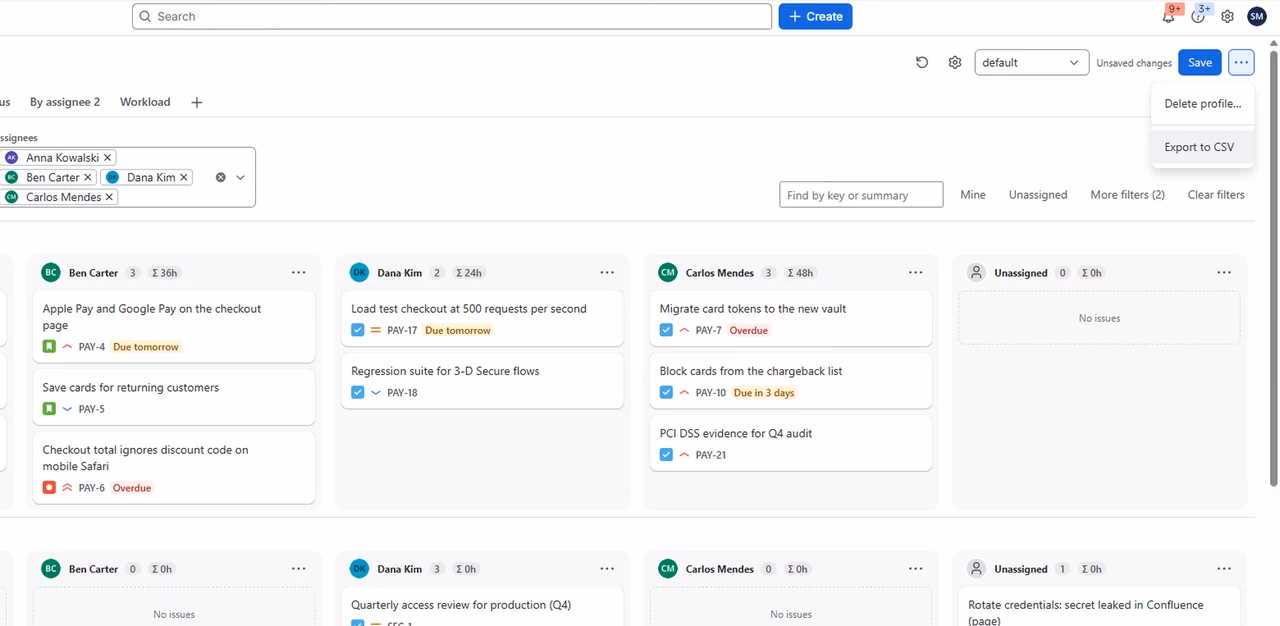1280x626 pixels.
Task: Open the Carlos Mendes 48h column menu
Action: pos(915,273)
